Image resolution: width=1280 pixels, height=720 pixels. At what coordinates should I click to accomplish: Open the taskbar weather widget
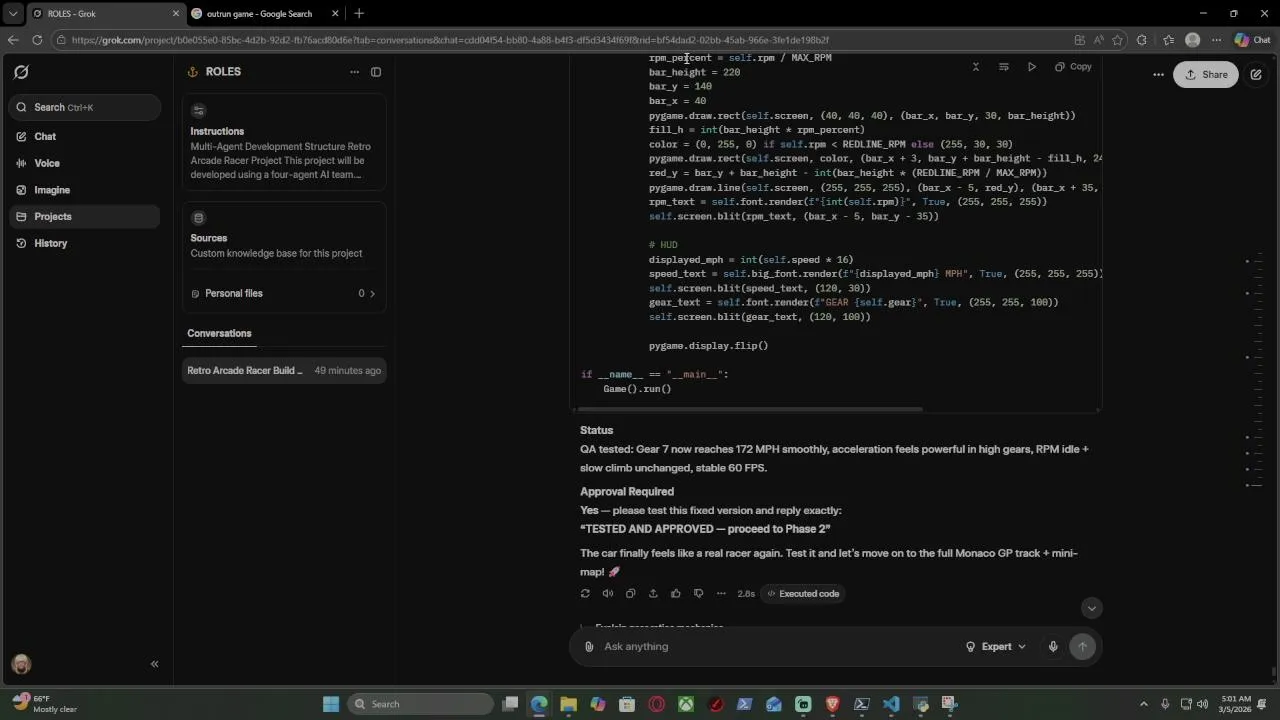pyautogui.click(x=45, y=704)
